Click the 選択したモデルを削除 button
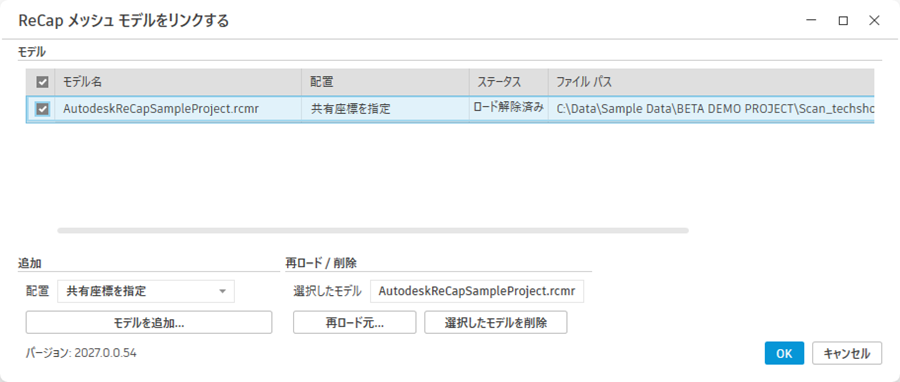Screen dimensions: 900x382 pyautogui.click(x=496, y=322)
